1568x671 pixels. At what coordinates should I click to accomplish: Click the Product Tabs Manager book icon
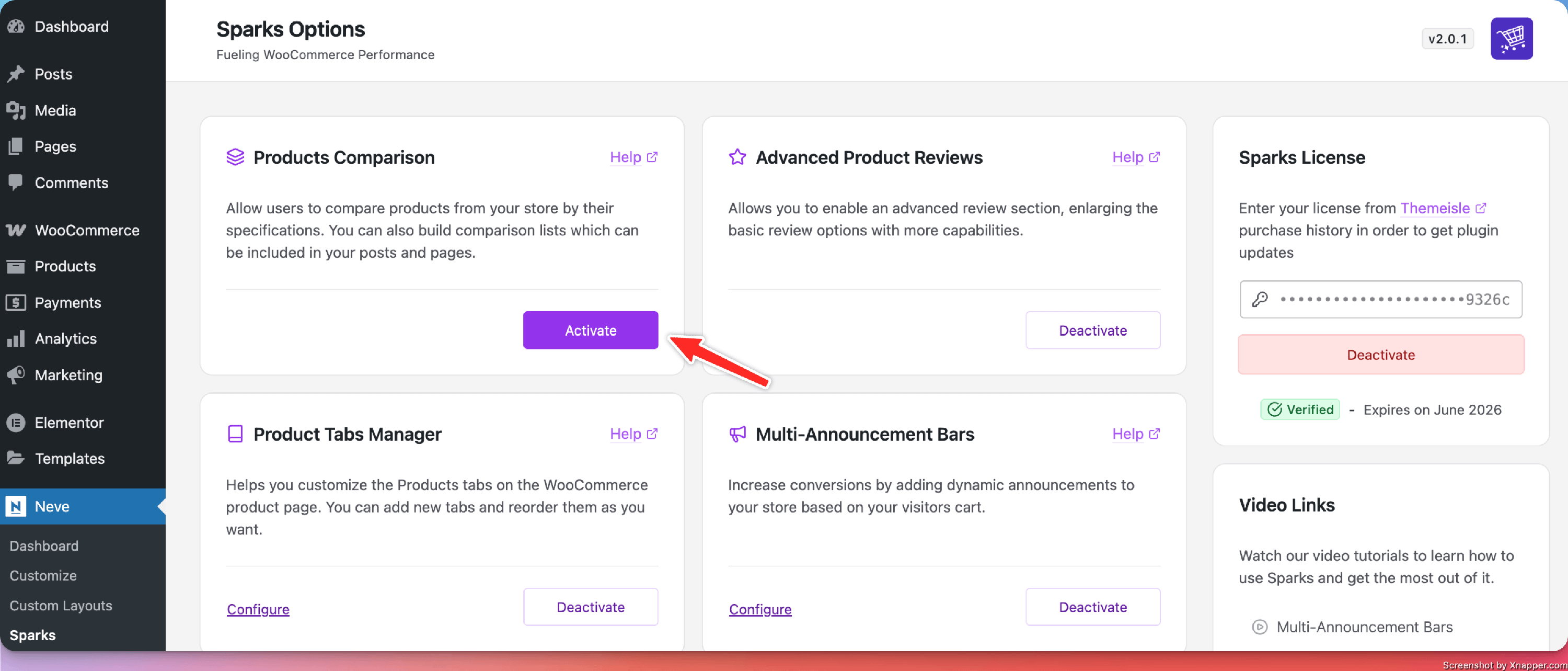[x=235, y=434]
